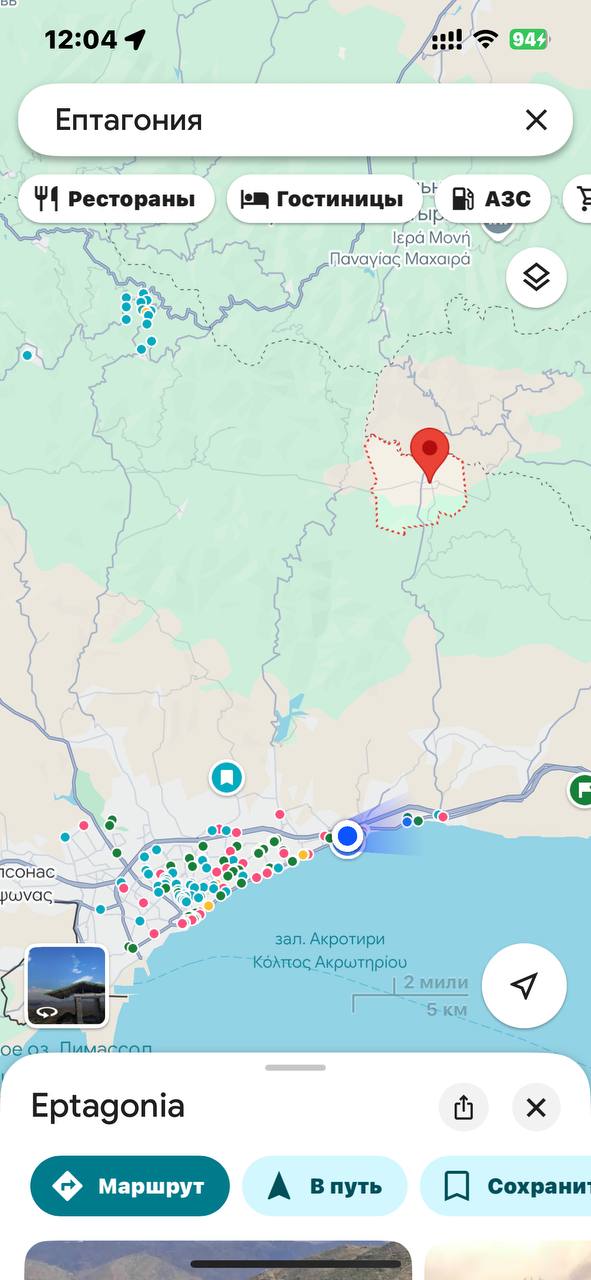Viewport: 591px width, 1280px height.
Task: Filter by АЗС gas stations chip
Action: pos(492,199)
